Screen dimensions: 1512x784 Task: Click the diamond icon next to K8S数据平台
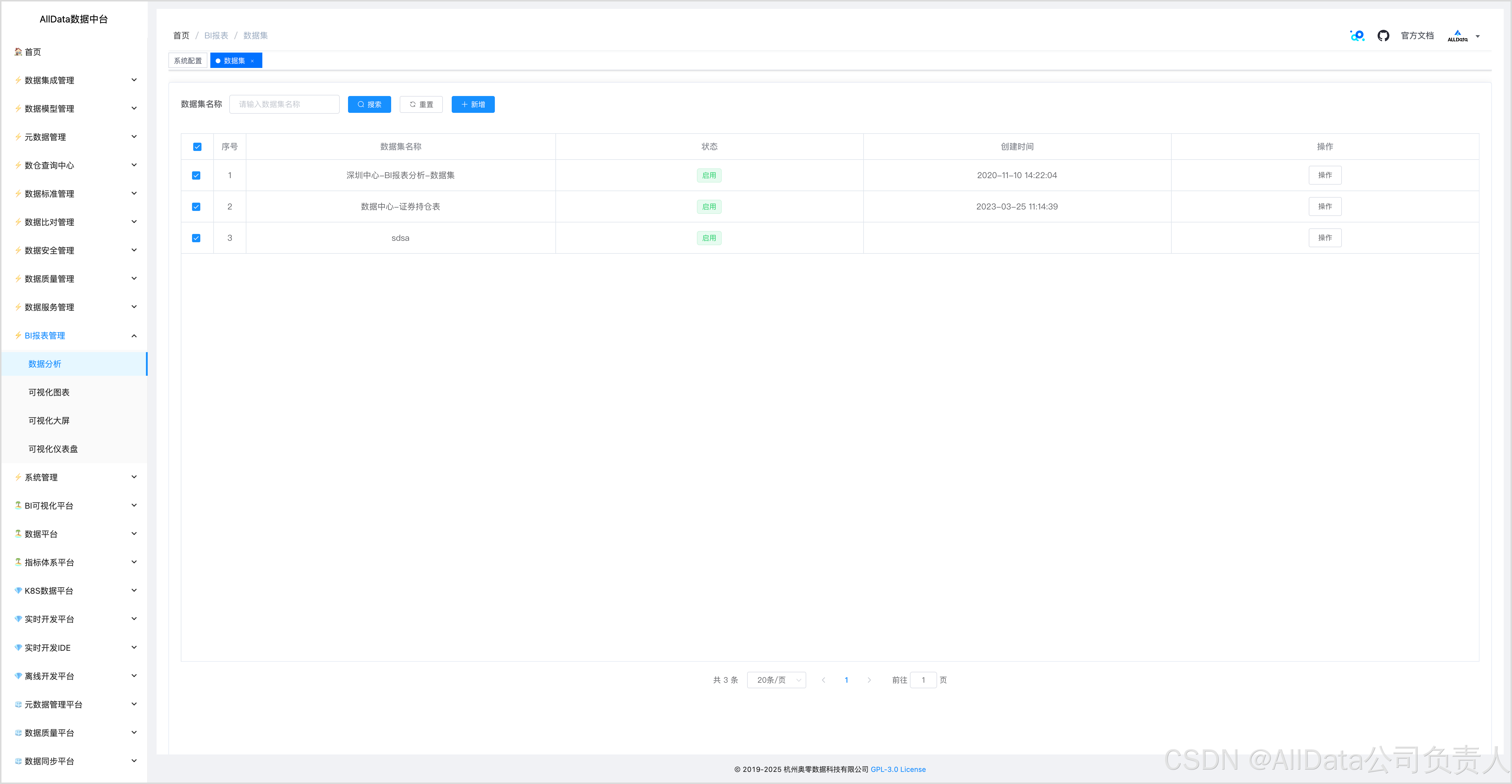coord(18,590)
